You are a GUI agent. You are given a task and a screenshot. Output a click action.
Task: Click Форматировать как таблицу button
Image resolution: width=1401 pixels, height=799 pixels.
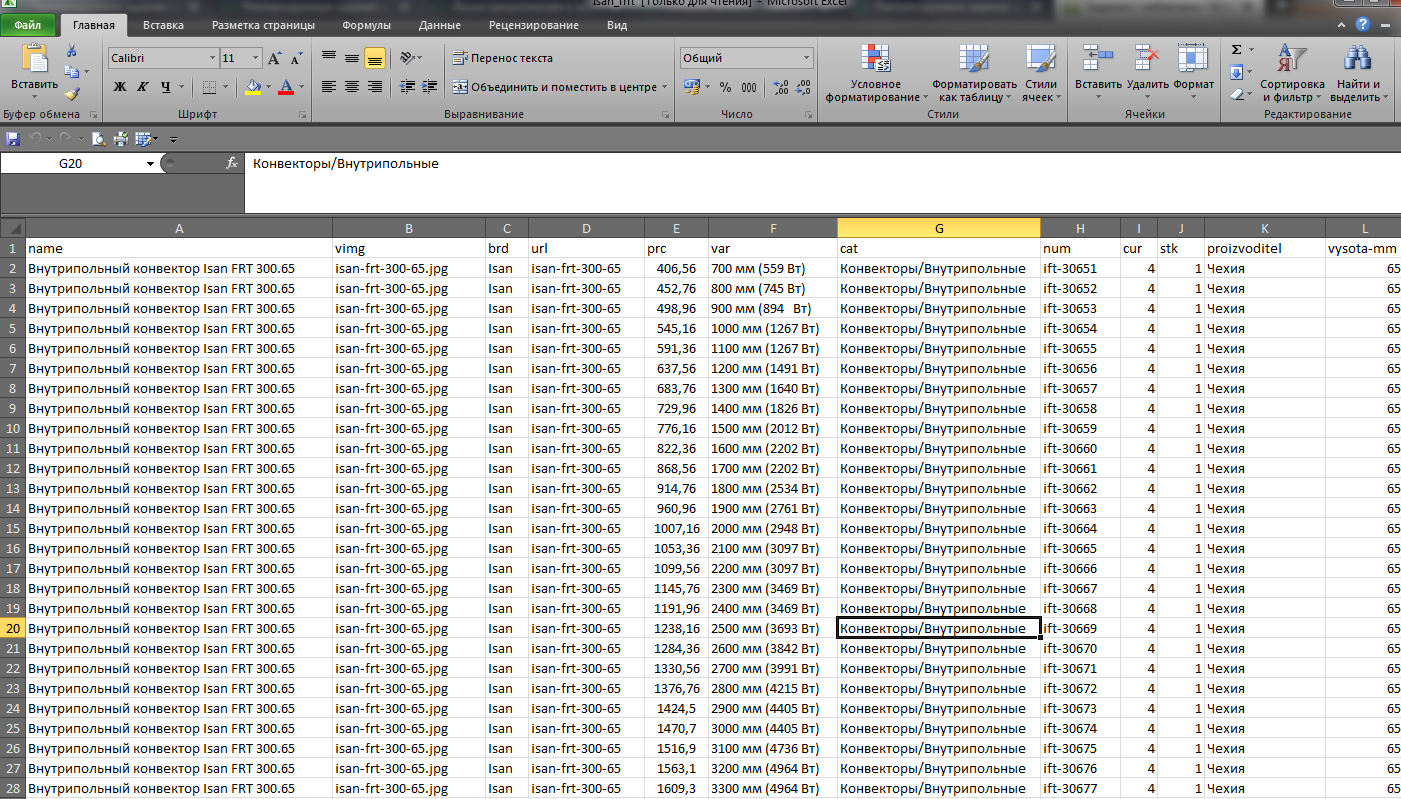pos(974,73)
